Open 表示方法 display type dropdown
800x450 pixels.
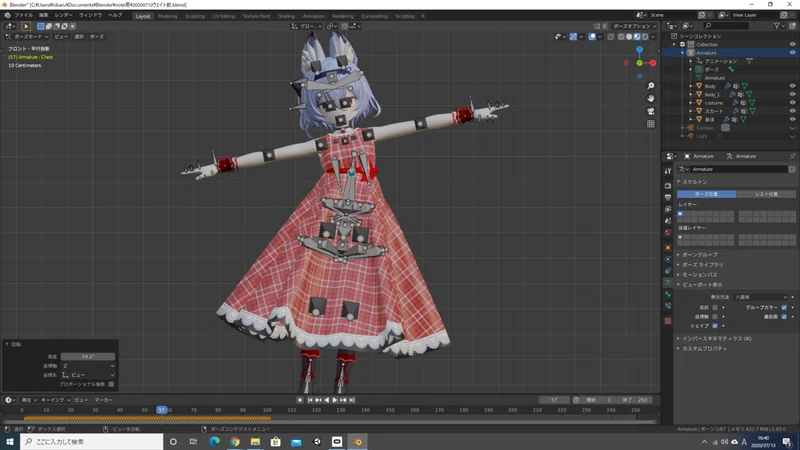tap(761, 297)
